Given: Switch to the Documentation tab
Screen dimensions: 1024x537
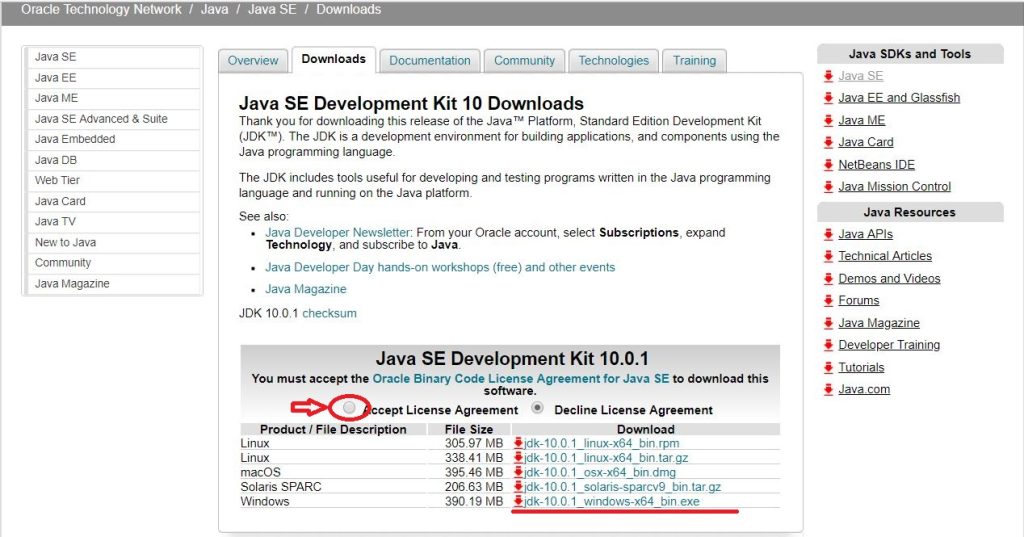Looking at the screenshot, I should pos(429,61).
